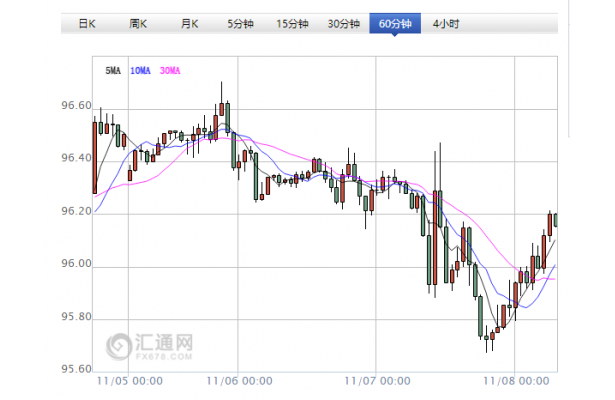Click the 11/05 00:00 date label
Image resolution: width=615 pixels, height=400 pixels.
(x=130, y=381)
